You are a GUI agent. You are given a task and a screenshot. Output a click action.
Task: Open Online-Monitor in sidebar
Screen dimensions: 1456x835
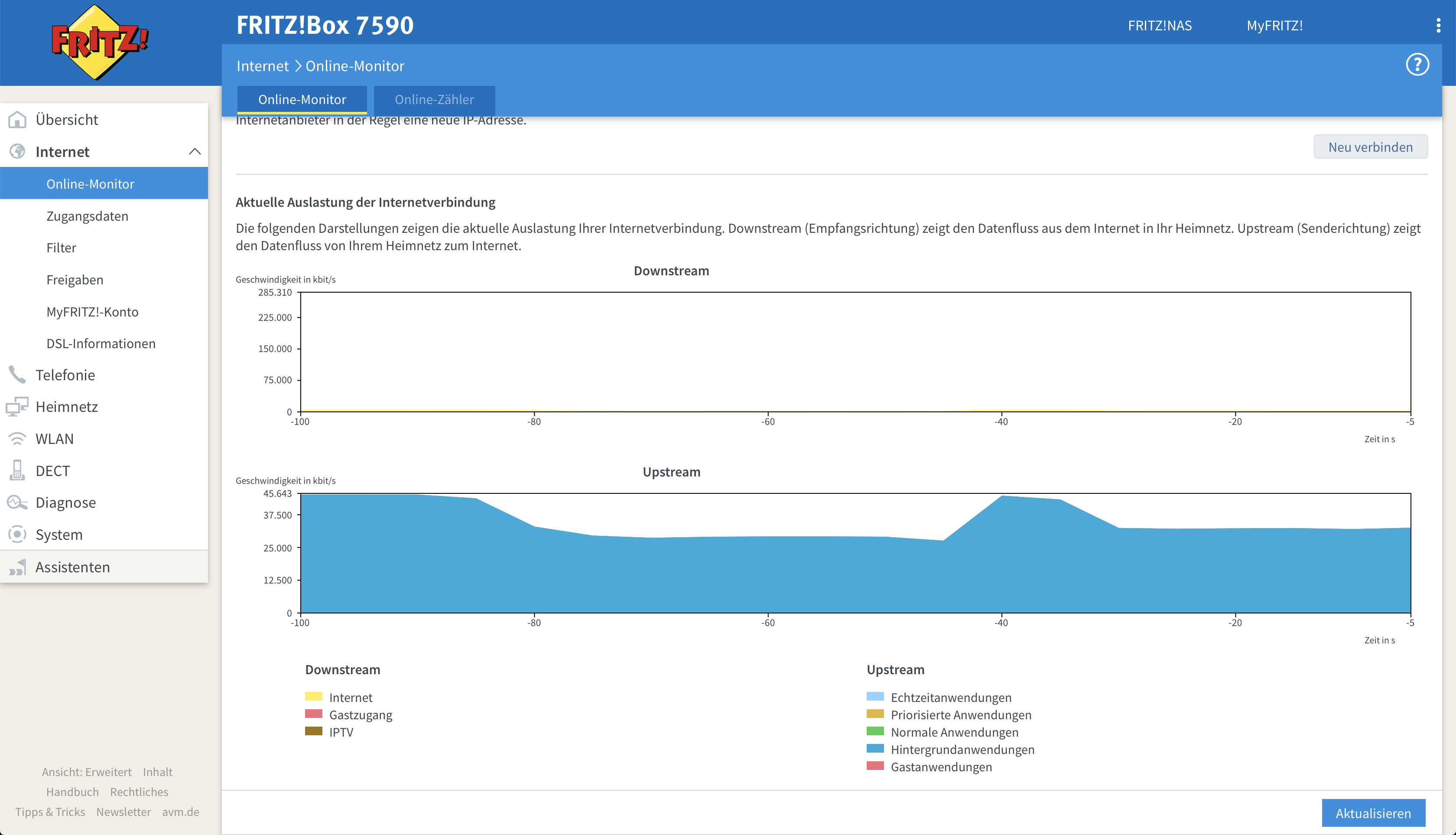click(104, 183)
